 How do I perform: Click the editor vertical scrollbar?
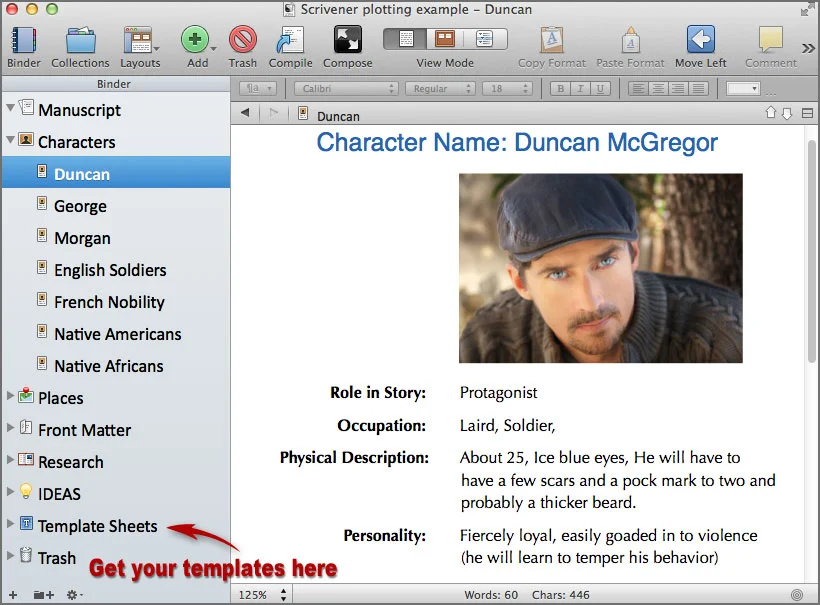tap(812, 251)
